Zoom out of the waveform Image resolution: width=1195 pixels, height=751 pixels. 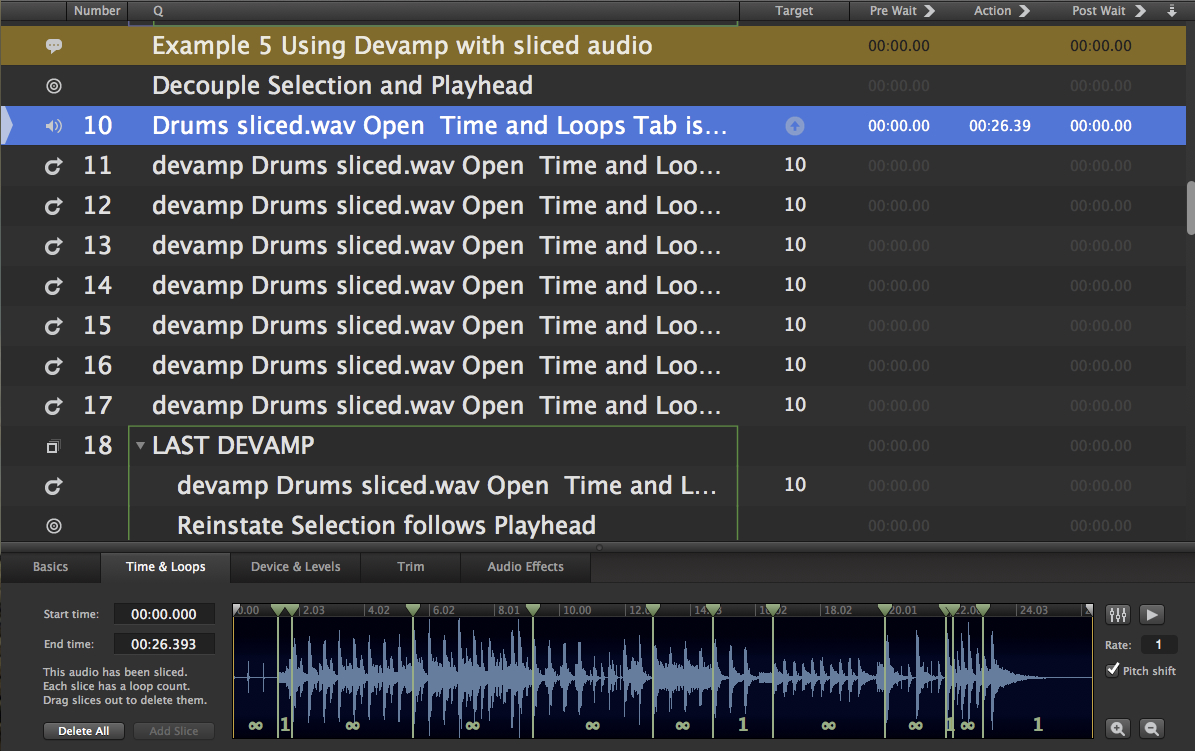coord(1152,730)
